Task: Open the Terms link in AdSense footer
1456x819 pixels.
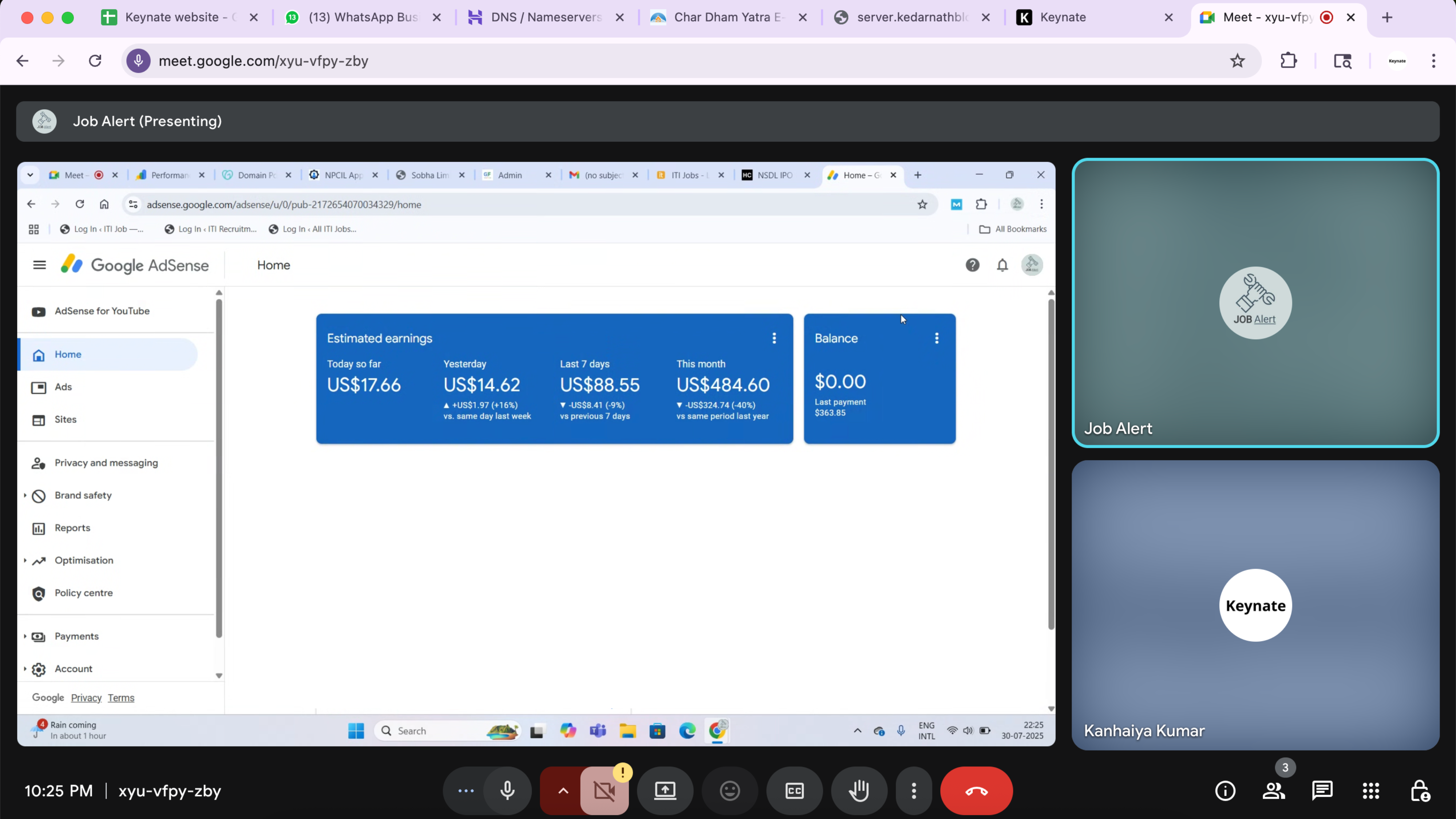Action: pos(121,697)
